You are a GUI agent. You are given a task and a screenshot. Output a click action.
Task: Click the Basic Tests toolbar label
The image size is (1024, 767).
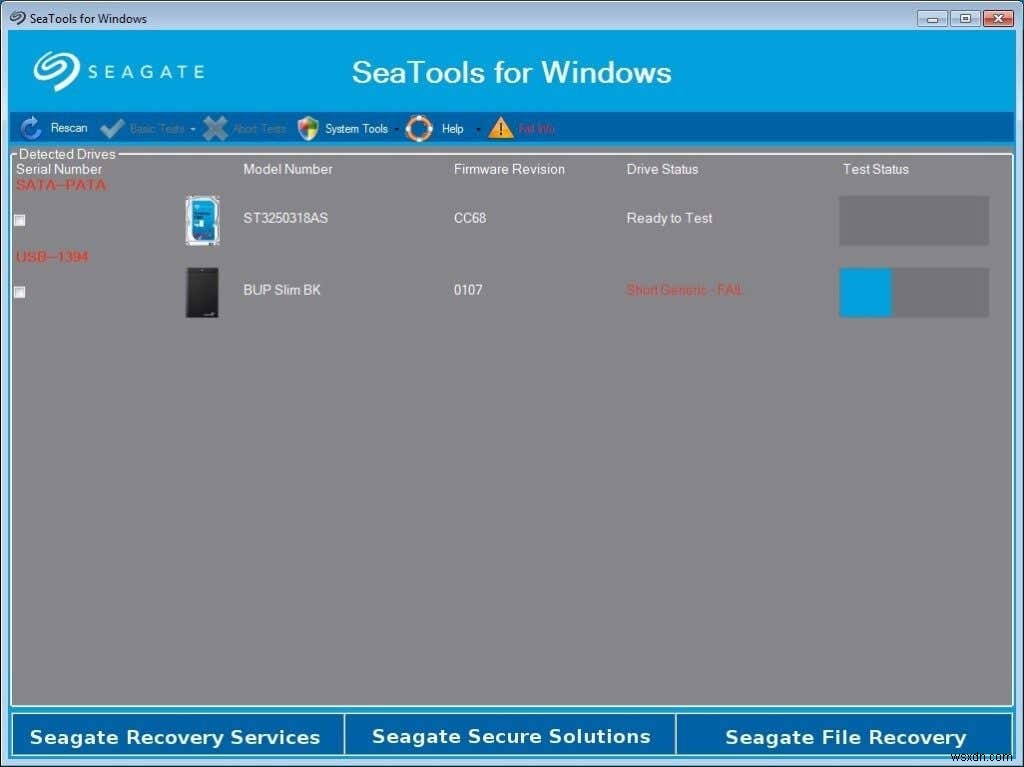tap(157, 129)
